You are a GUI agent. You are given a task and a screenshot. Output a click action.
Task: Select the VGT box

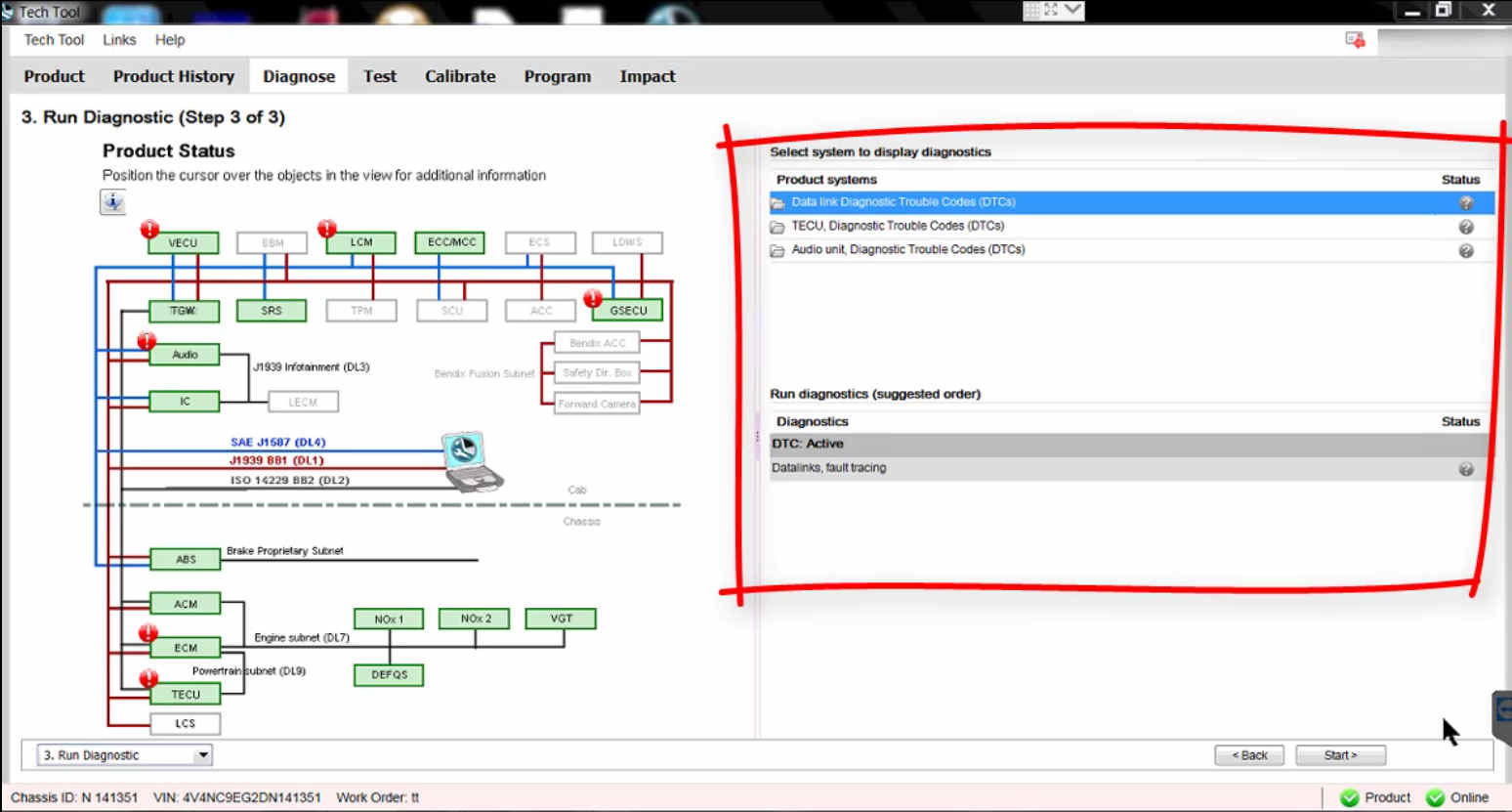(561, 619)
